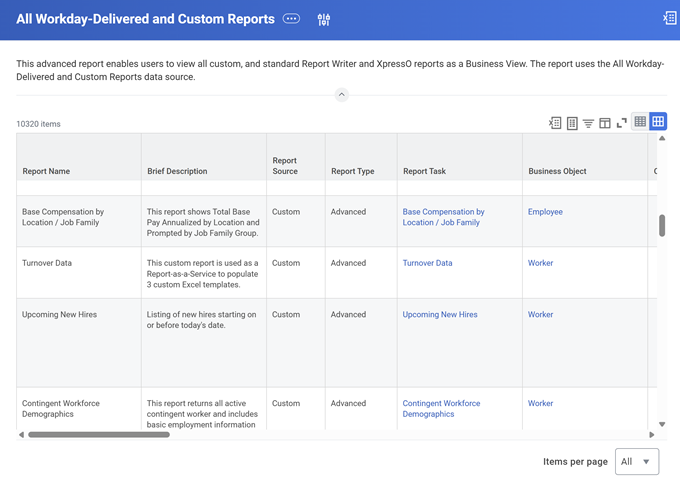680x480 pixels.
Task: Open Items per page dropdown
Action: 637,461
